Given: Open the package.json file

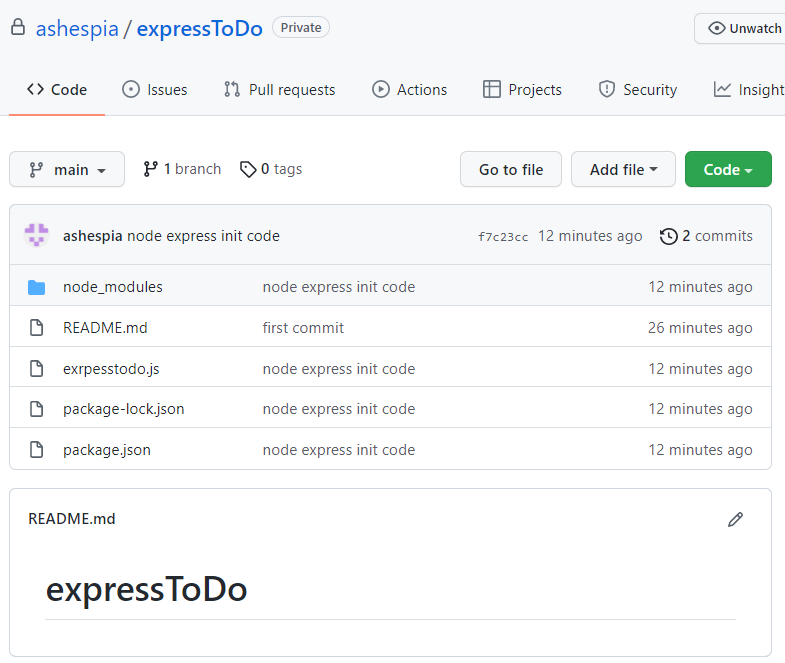Looking at the screenshot, I should click(x=107, y=450).
